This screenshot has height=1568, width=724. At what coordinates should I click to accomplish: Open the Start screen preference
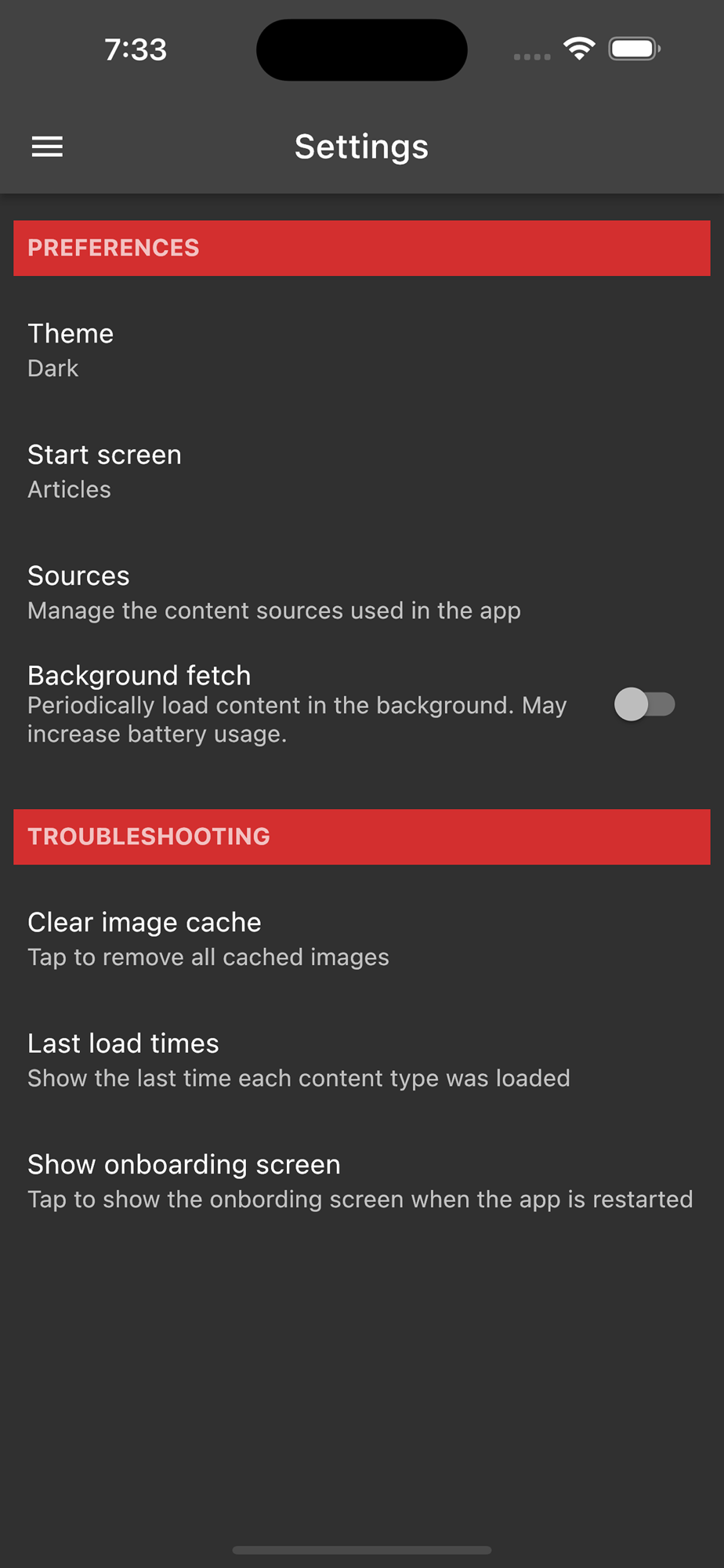point(362,471)
